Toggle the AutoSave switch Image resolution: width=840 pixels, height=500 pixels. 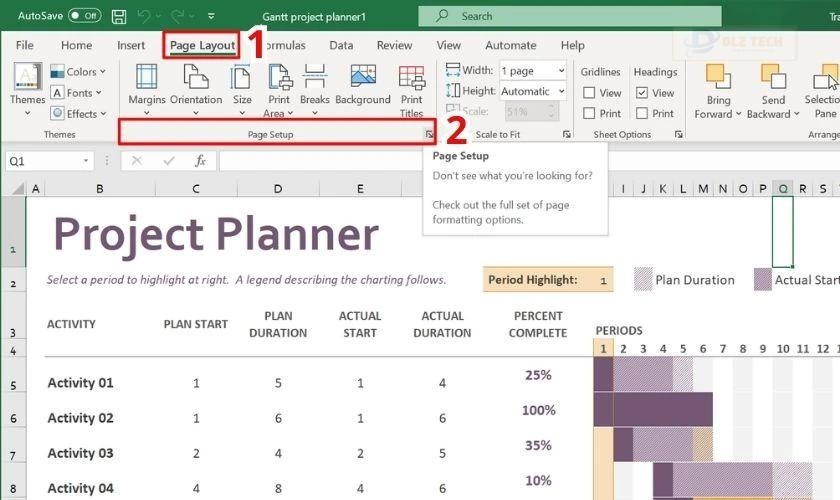[x=85, y=16]
